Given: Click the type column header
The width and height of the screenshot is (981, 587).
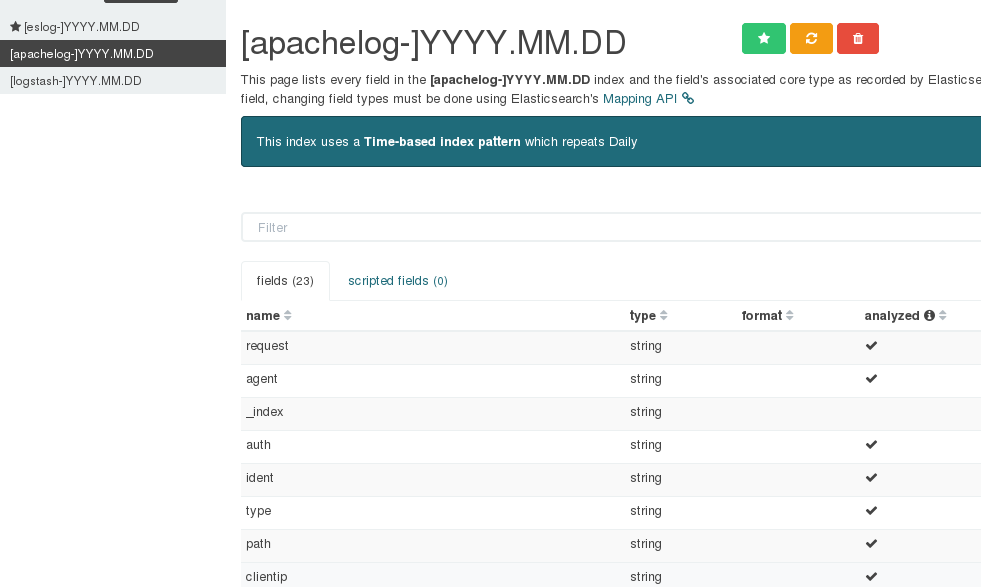Looking at the screenshot, I should point(643,315).
